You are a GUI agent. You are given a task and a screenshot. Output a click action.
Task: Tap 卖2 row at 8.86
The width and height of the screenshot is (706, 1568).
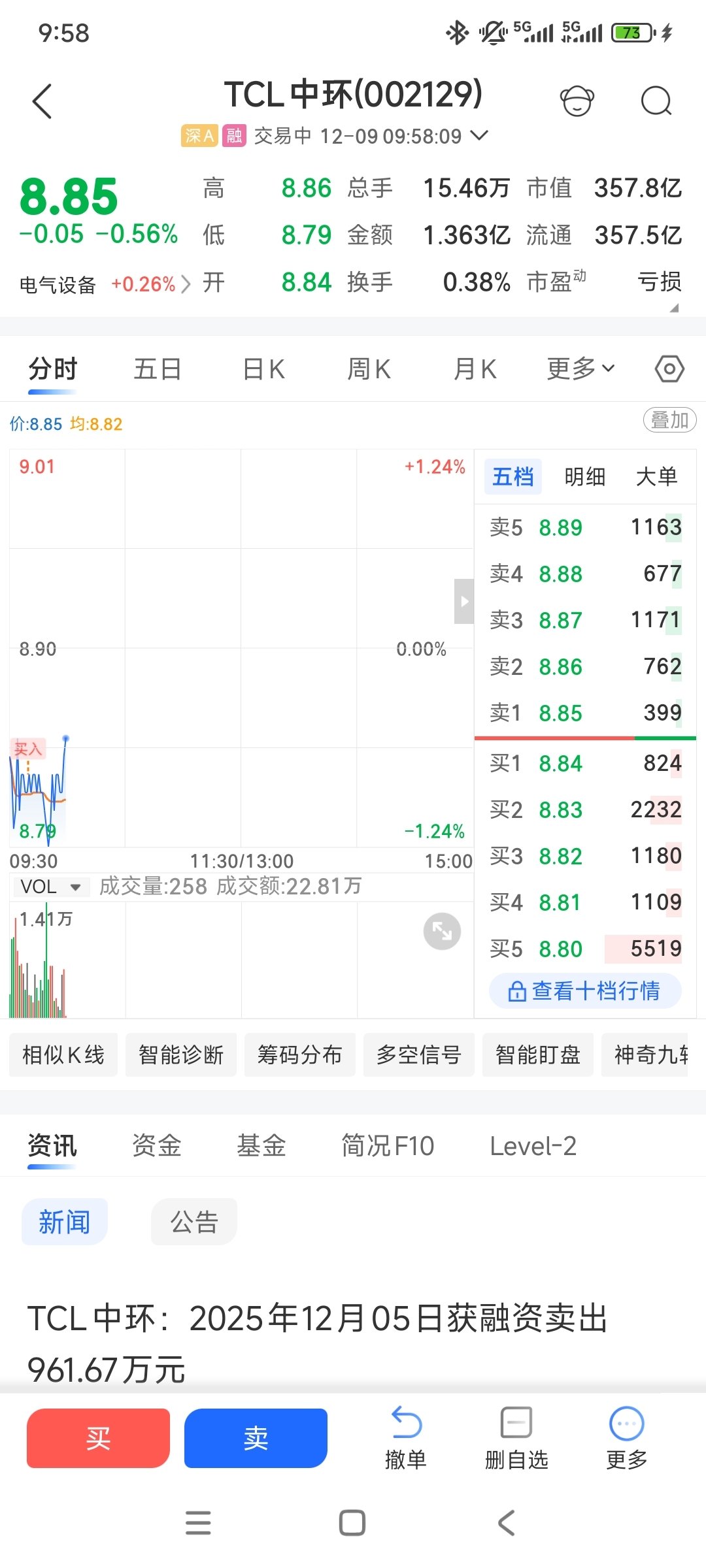pyautogui.click(x=586, y=666)
